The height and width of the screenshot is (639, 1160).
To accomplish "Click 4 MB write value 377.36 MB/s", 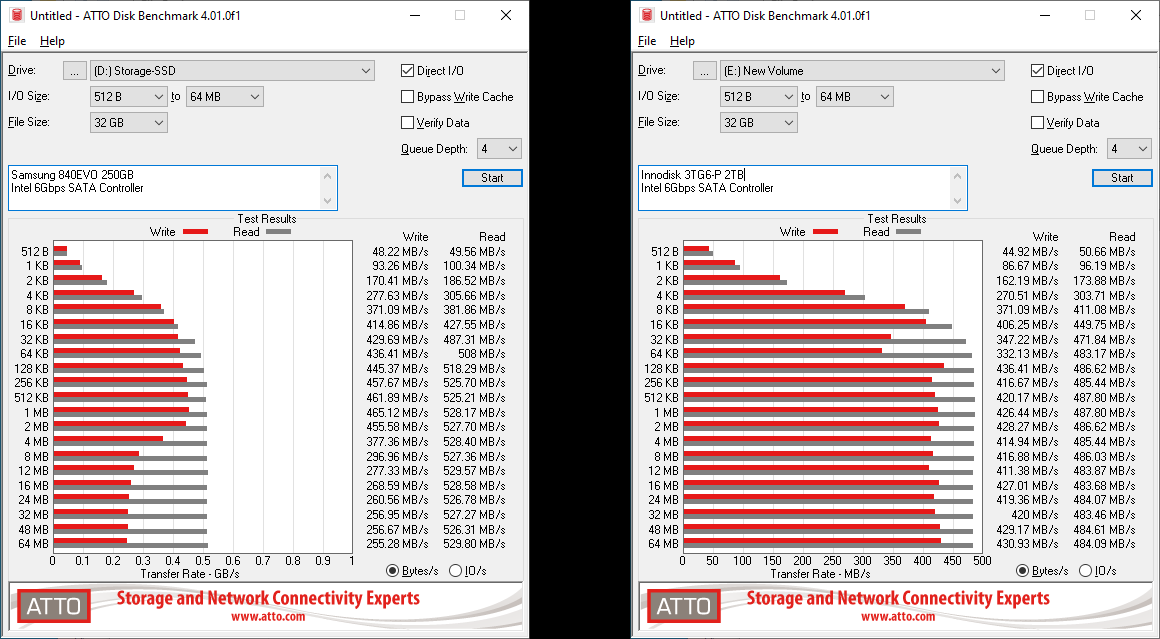I will (x=397, y=442).
